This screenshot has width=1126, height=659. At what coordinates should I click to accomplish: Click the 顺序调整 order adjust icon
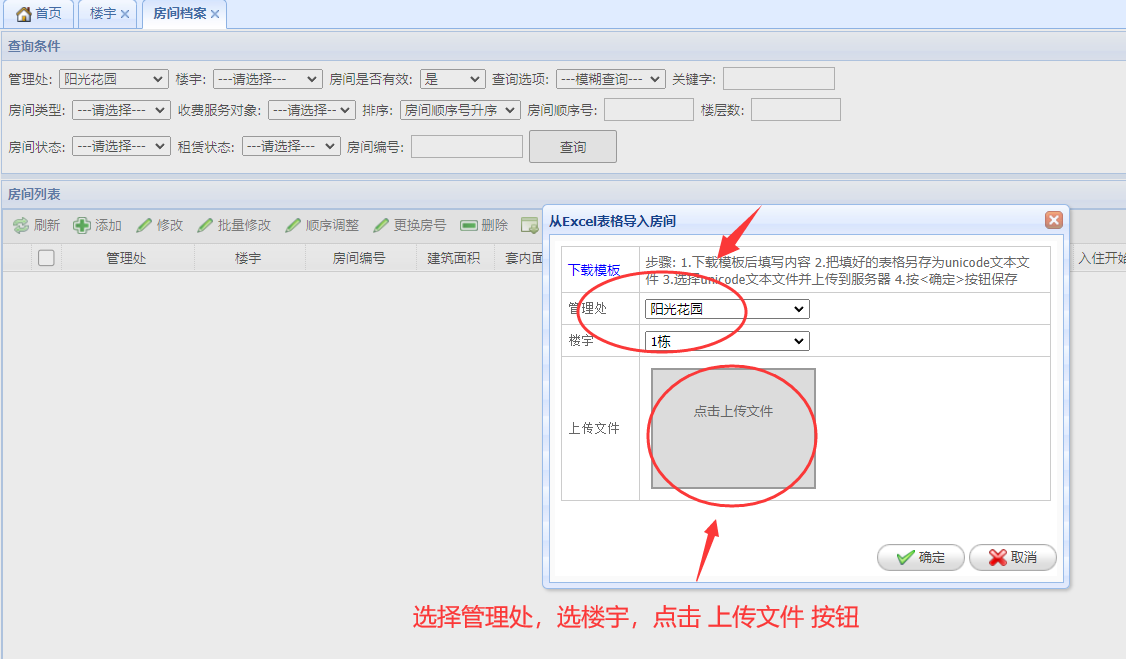(293, 226)
